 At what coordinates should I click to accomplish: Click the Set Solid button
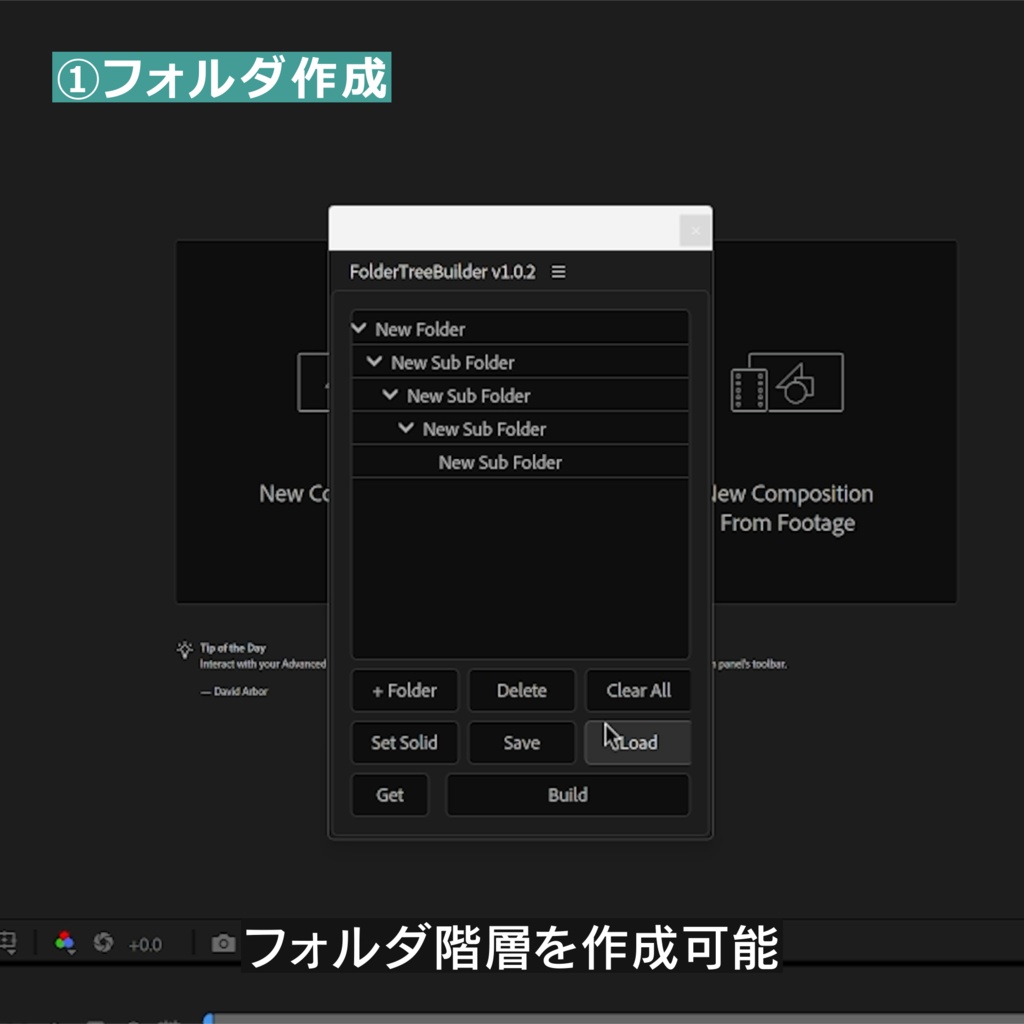pyautogui.click(x=404, y=742)
